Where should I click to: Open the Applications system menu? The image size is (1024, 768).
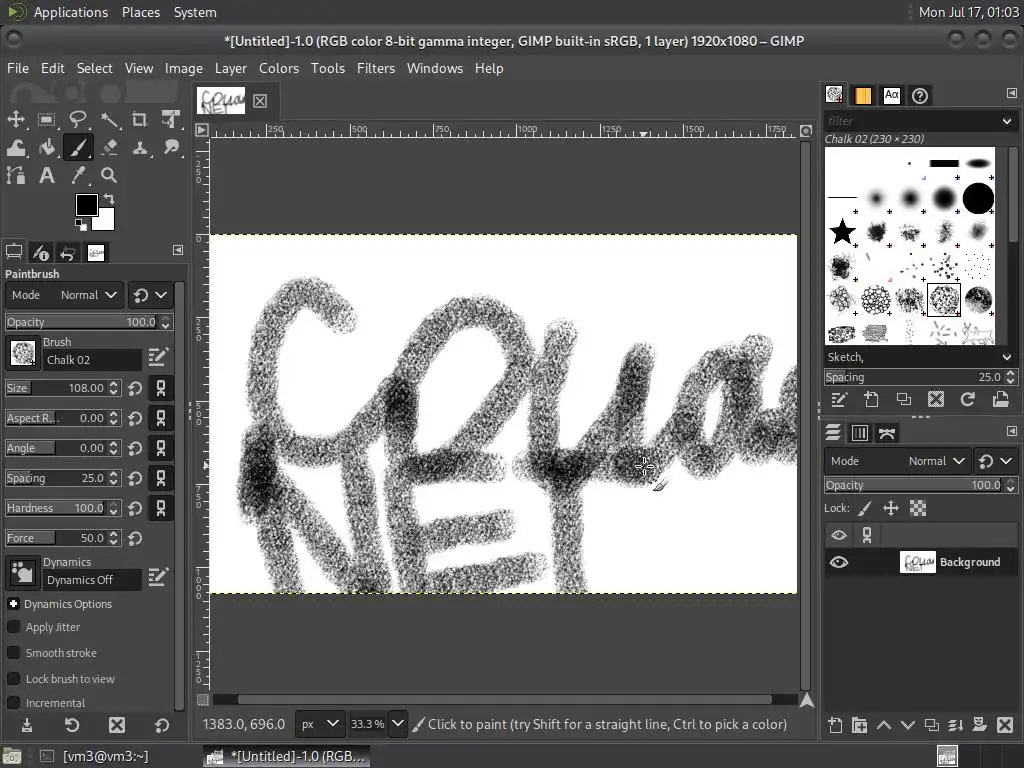point(71,12)
